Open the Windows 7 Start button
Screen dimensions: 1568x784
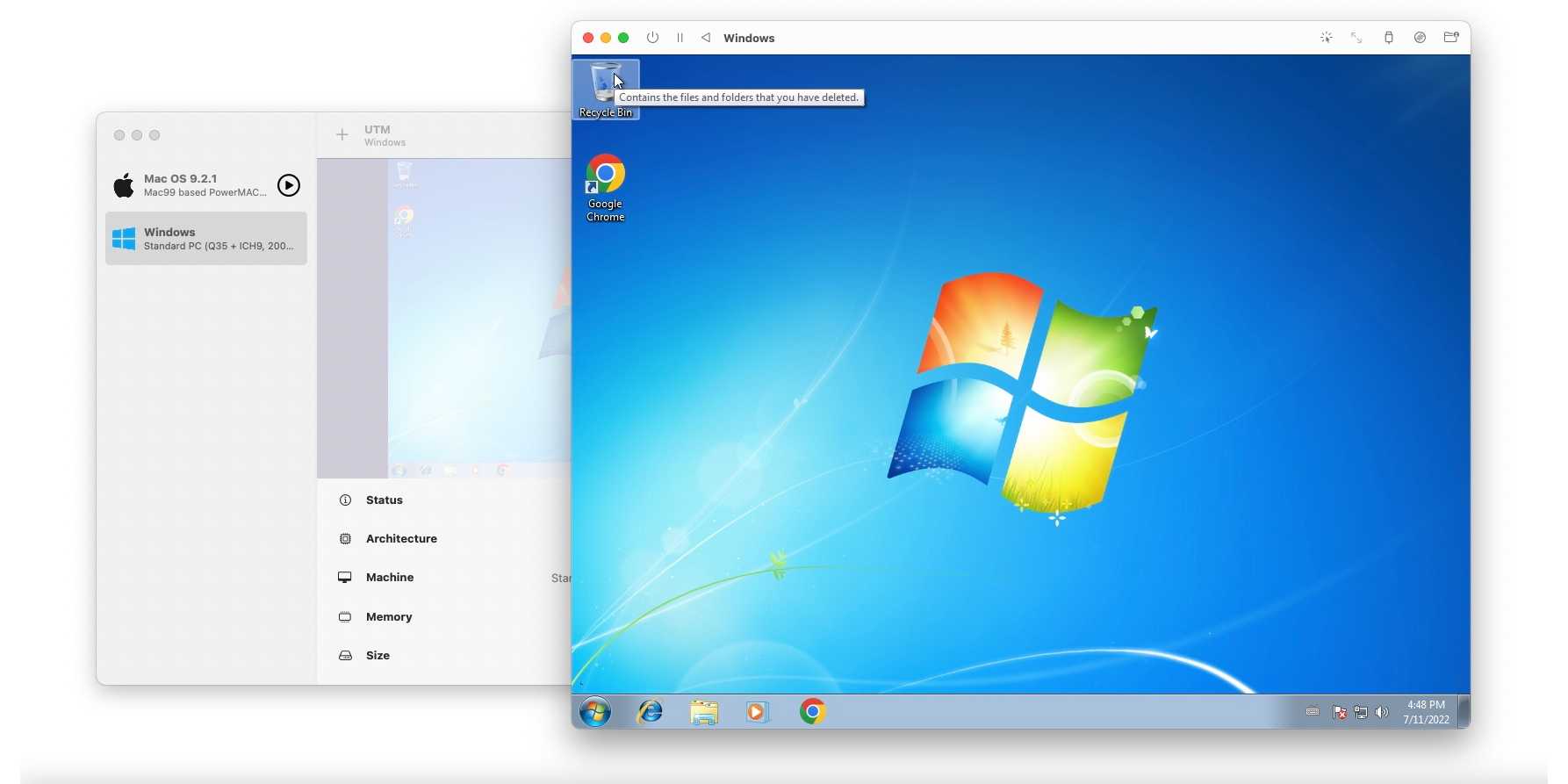point(595,711)
